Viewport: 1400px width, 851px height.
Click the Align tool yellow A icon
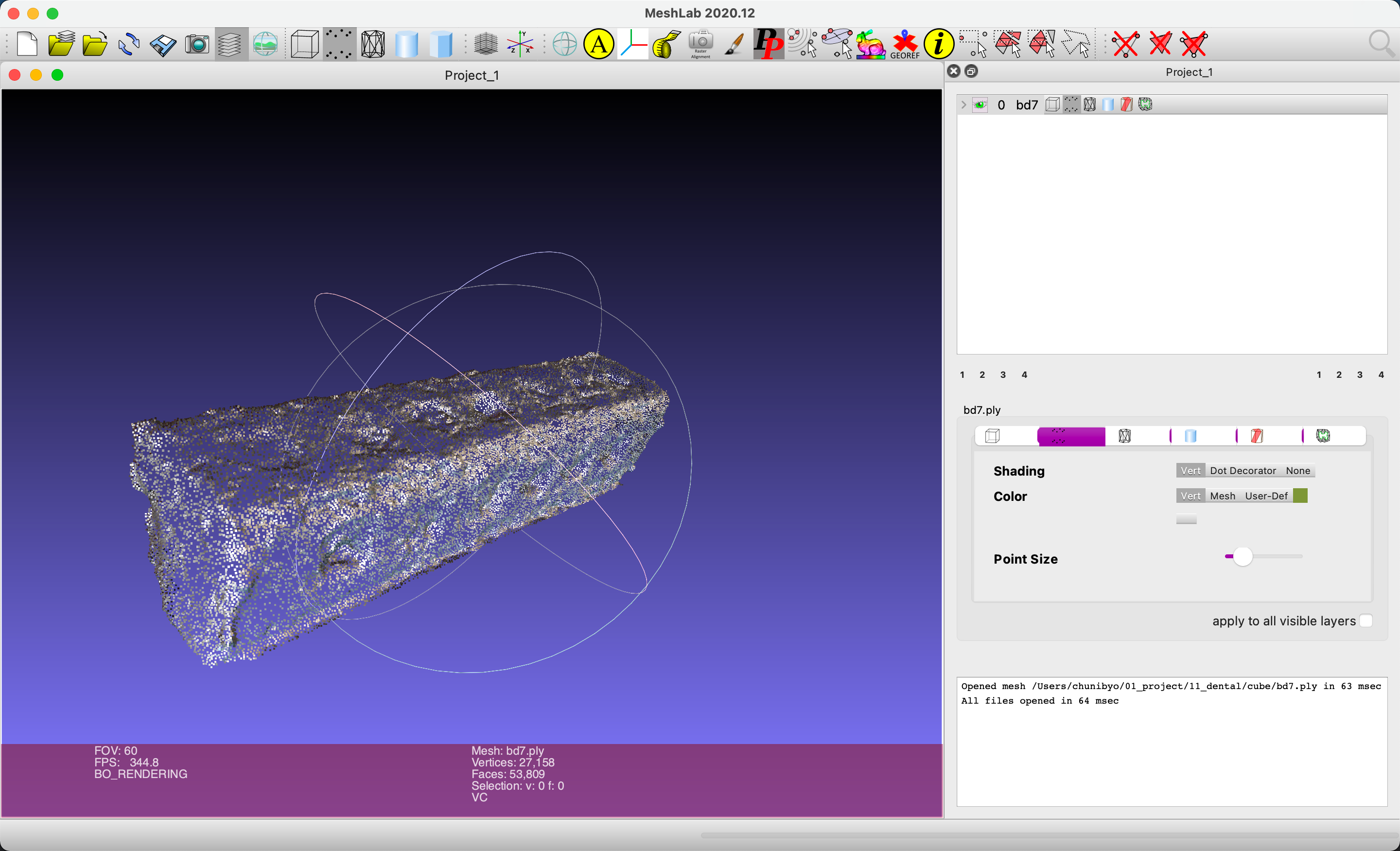pyautogui.click(x=598, y=44)
